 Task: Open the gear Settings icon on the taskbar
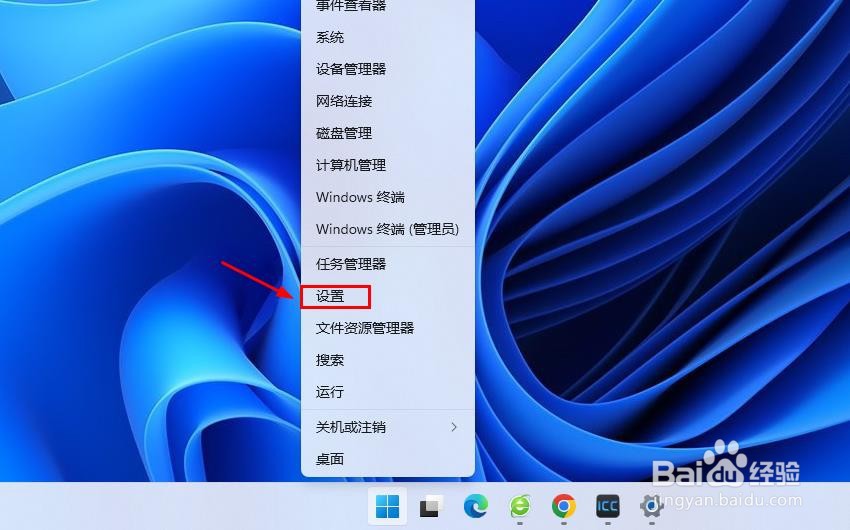click(652, 507)
